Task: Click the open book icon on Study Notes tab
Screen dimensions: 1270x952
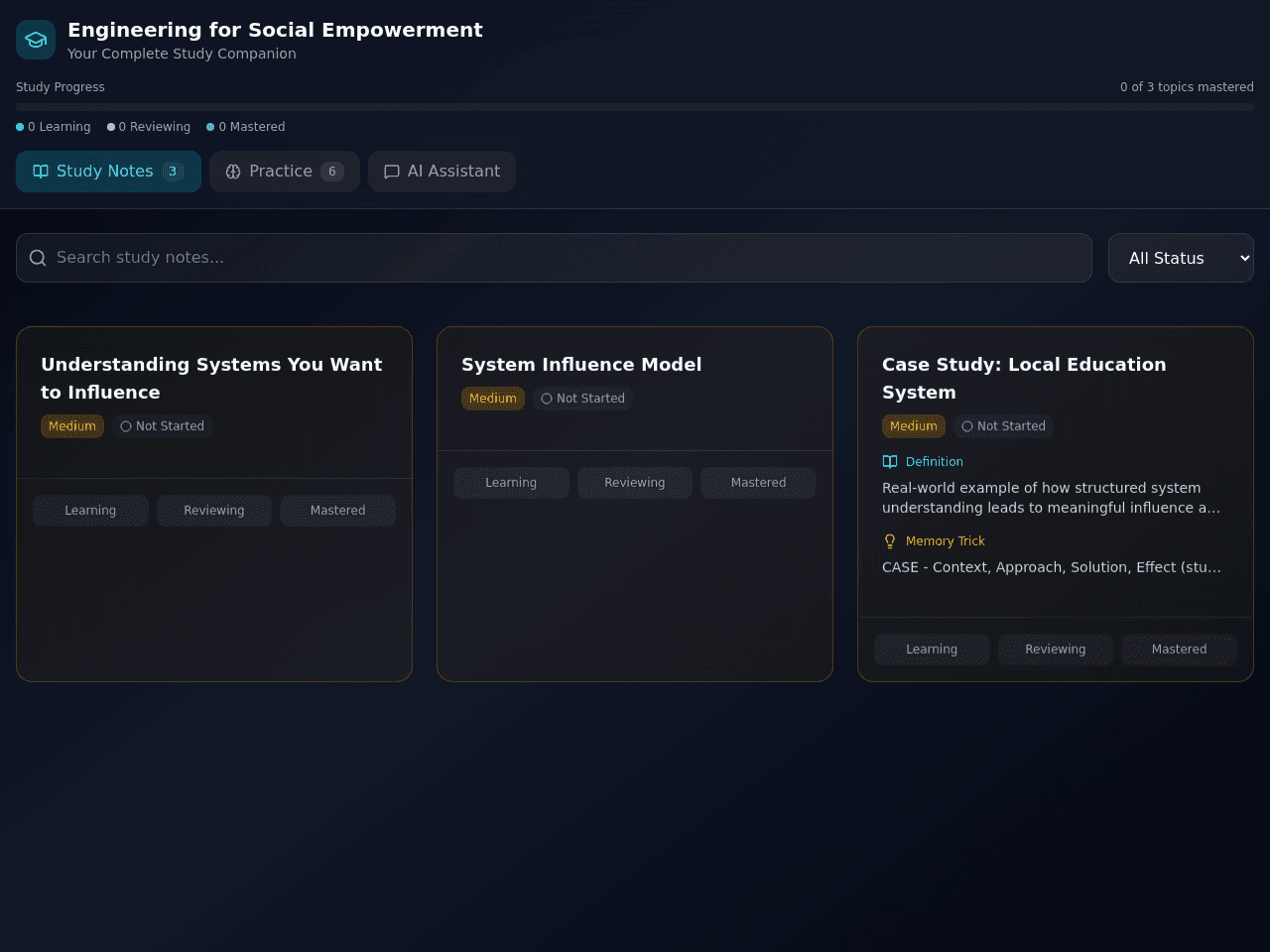Action: coord(41,172)
